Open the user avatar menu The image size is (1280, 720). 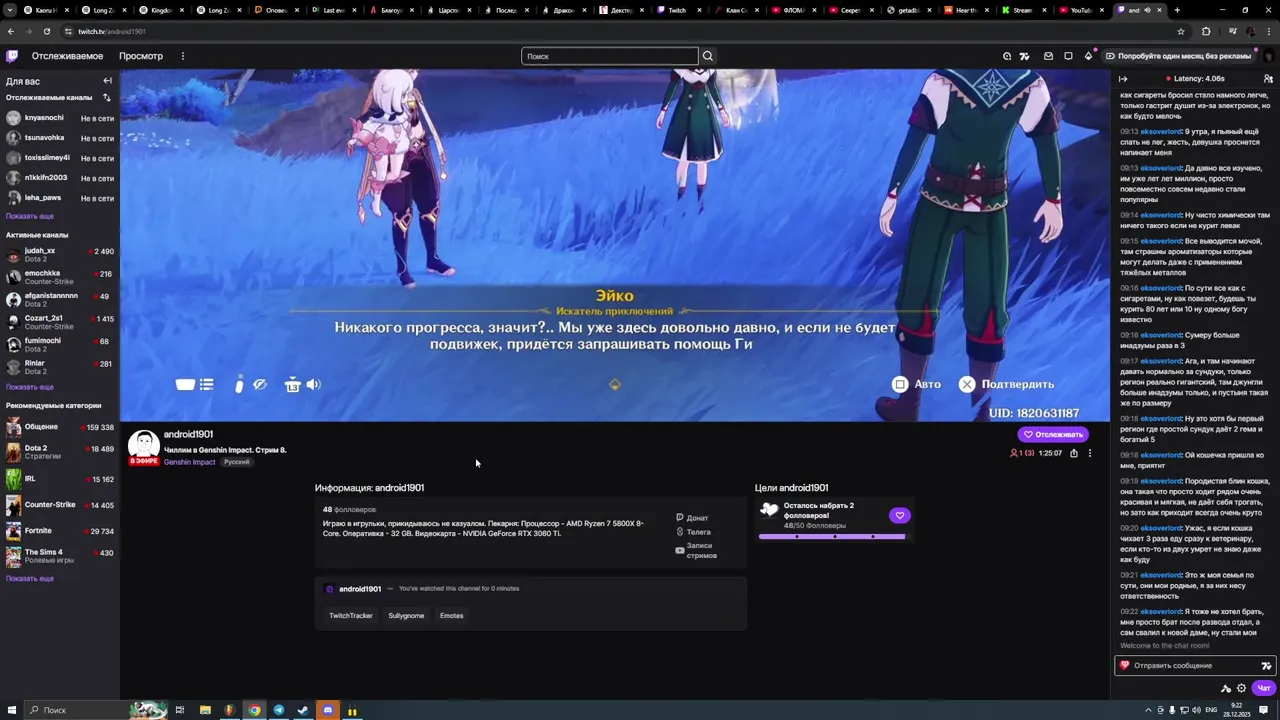click(x=1267, y=56)
